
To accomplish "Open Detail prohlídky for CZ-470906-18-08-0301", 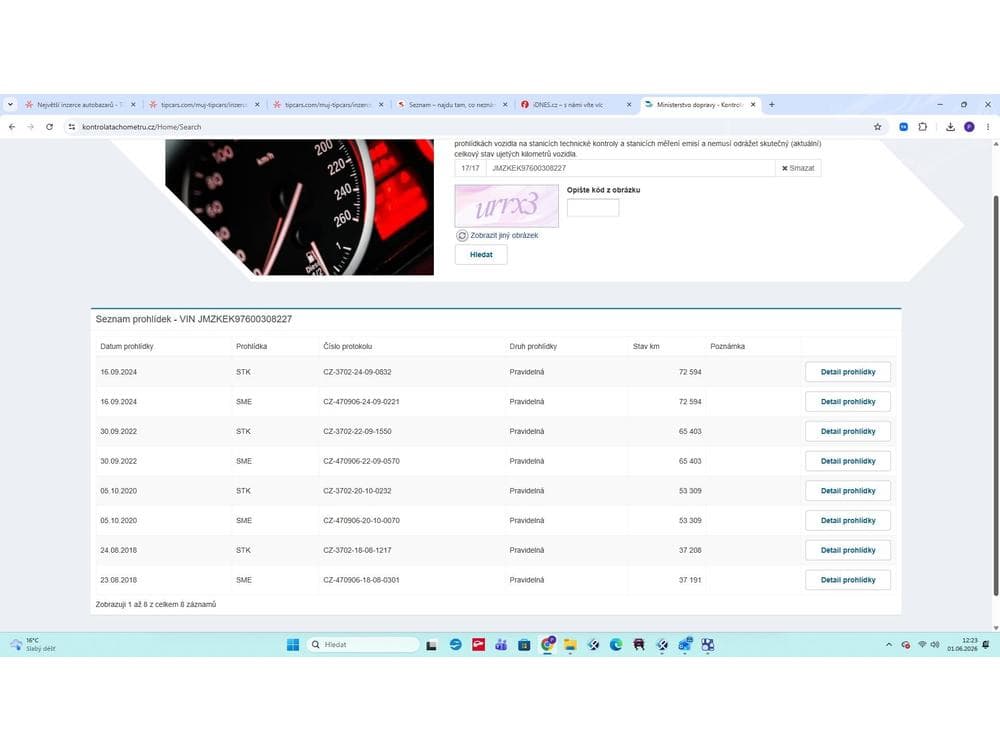I will click(x=848, y=580).
